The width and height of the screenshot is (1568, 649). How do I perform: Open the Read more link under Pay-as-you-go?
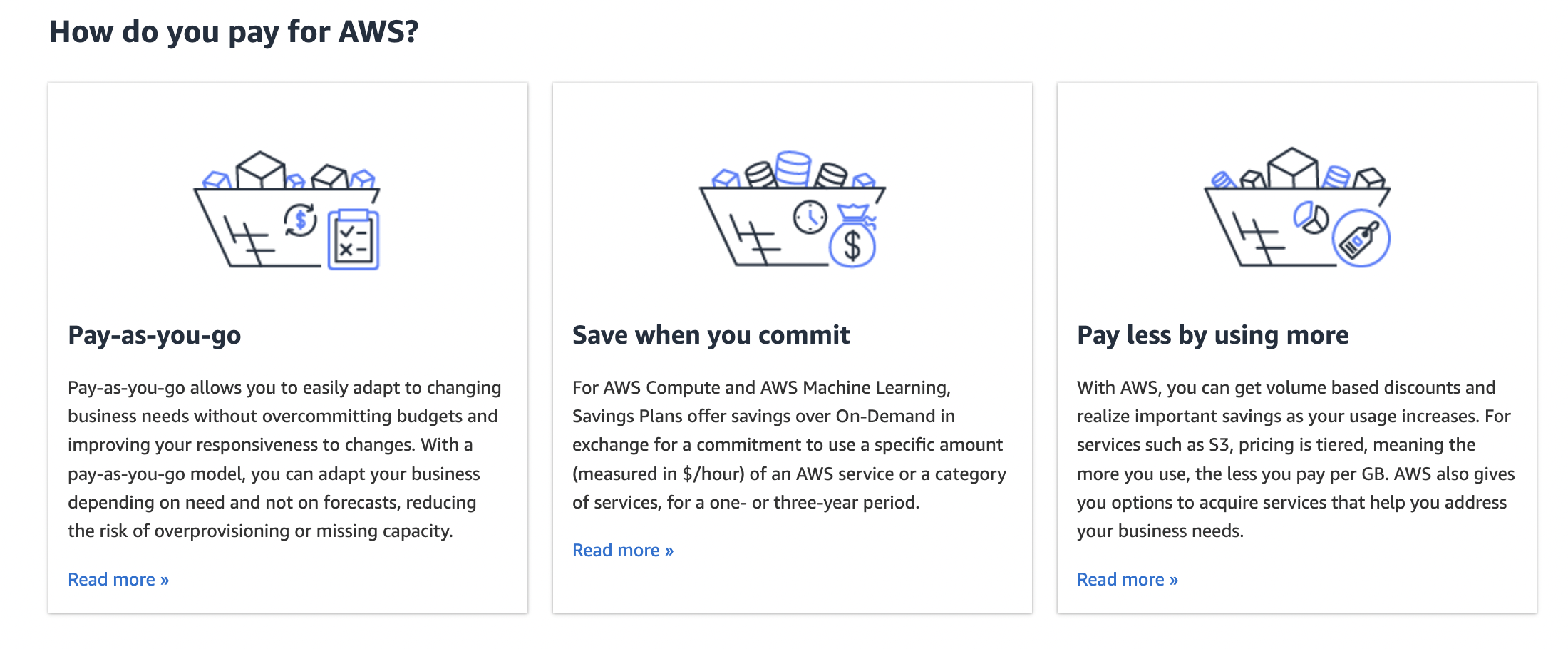(x=118, y=579)
